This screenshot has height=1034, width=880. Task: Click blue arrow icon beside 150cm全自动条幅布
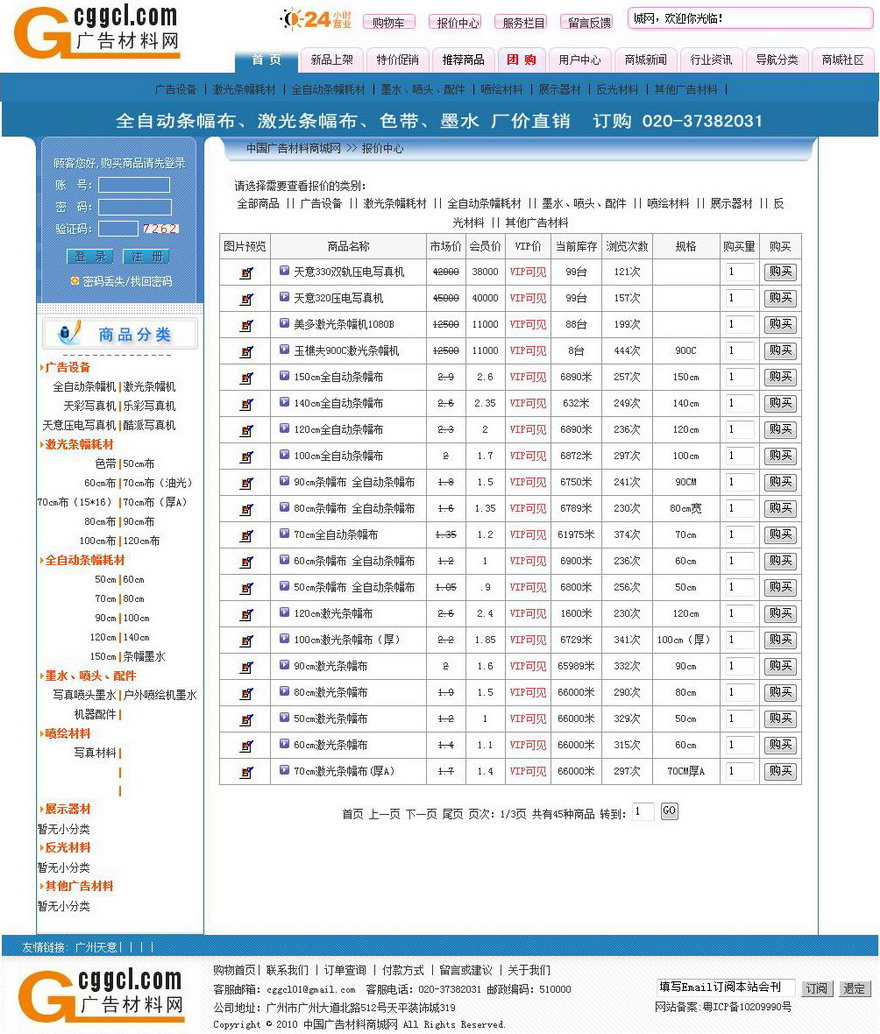tap(284, 376)
